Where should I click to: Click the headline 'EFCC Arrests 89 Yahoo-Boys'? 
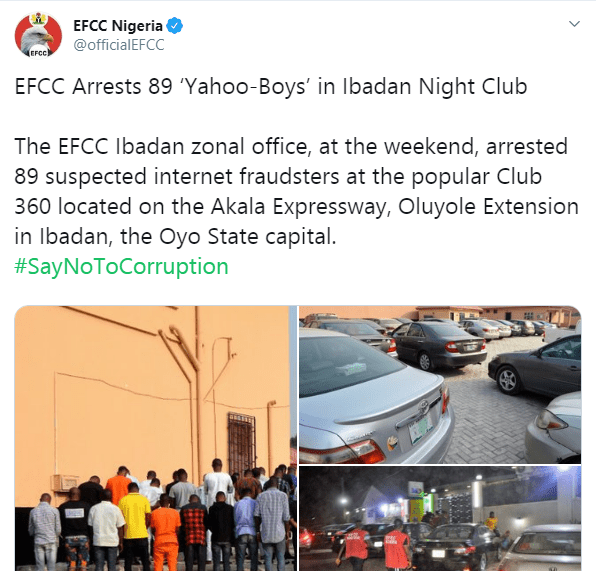[271, 86]
